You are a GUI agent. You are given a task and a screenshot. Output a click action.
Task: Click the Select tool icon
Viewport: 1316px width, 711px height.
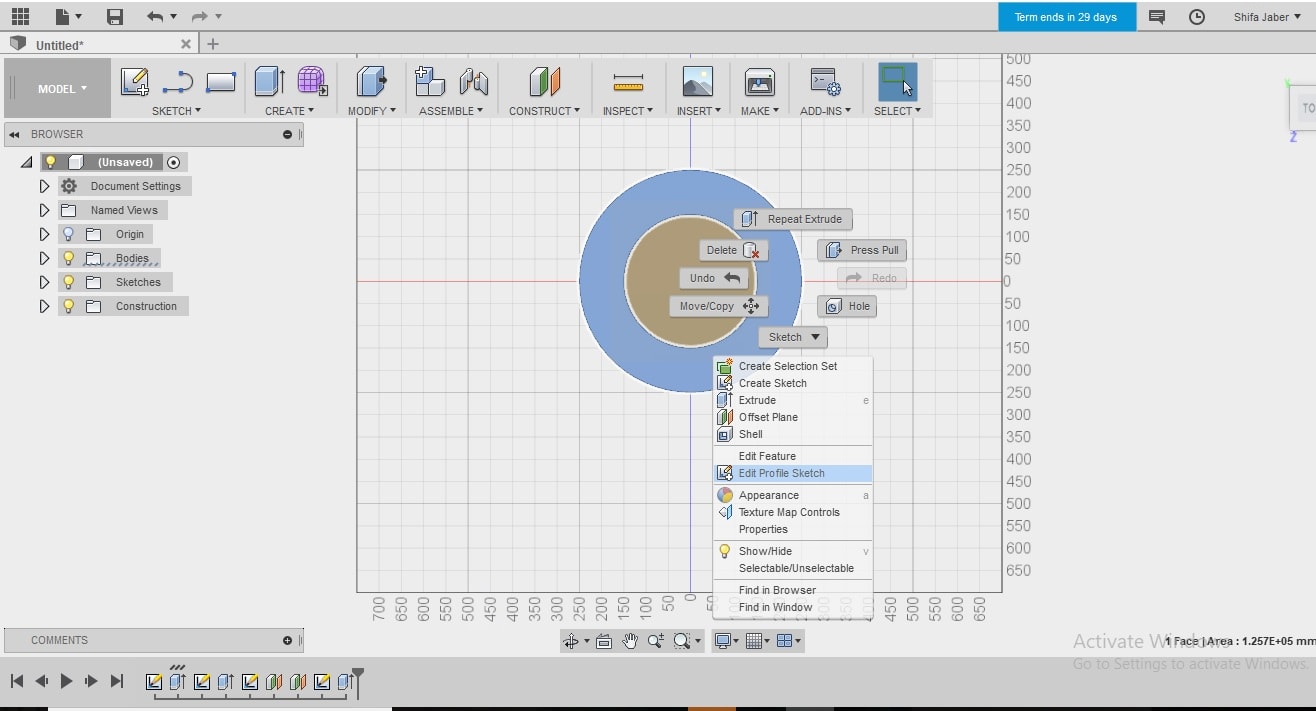(897, 82)
